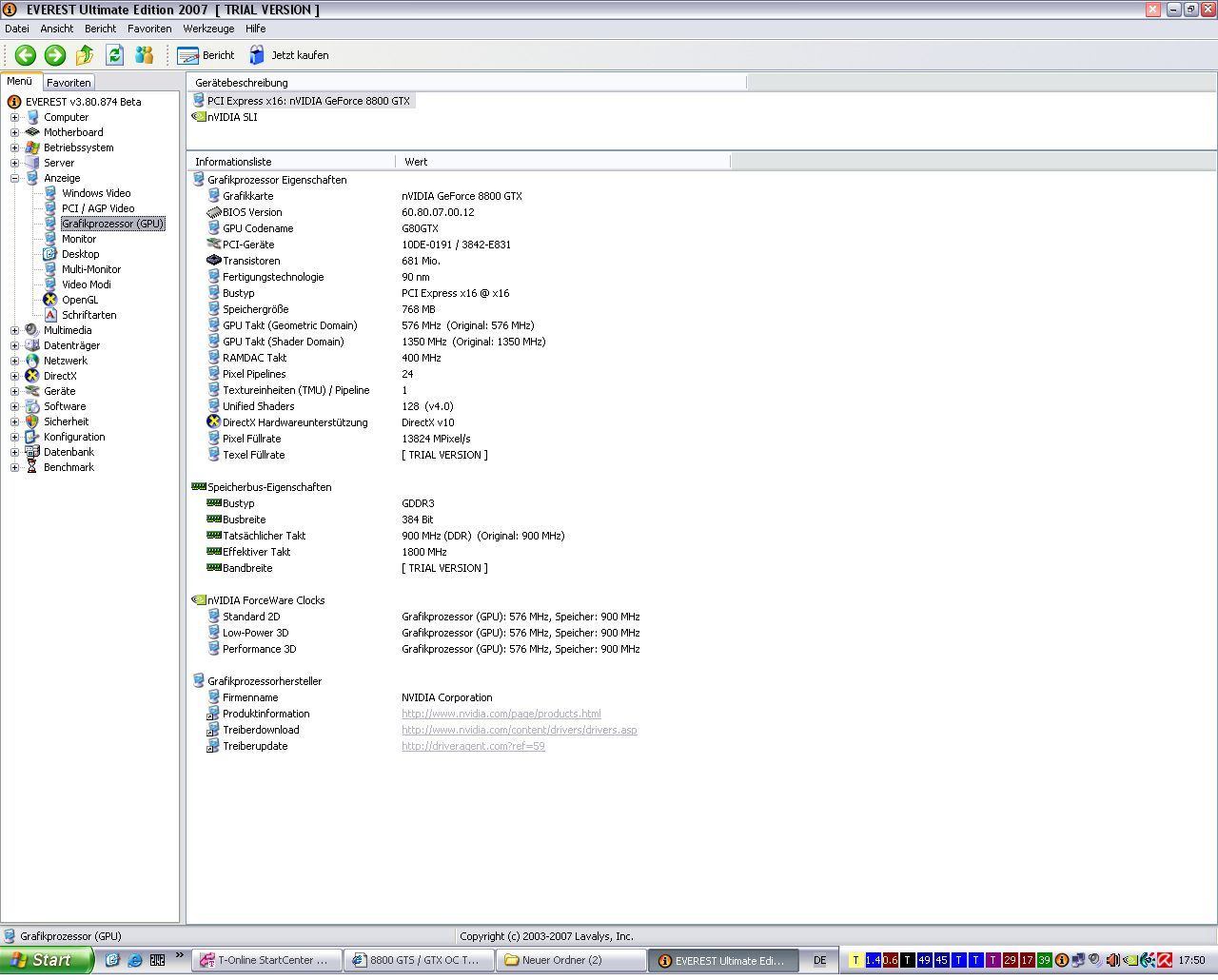1218x980 pixels.
Task: Select PCI / AGP Video item
Action: [98, 208]
